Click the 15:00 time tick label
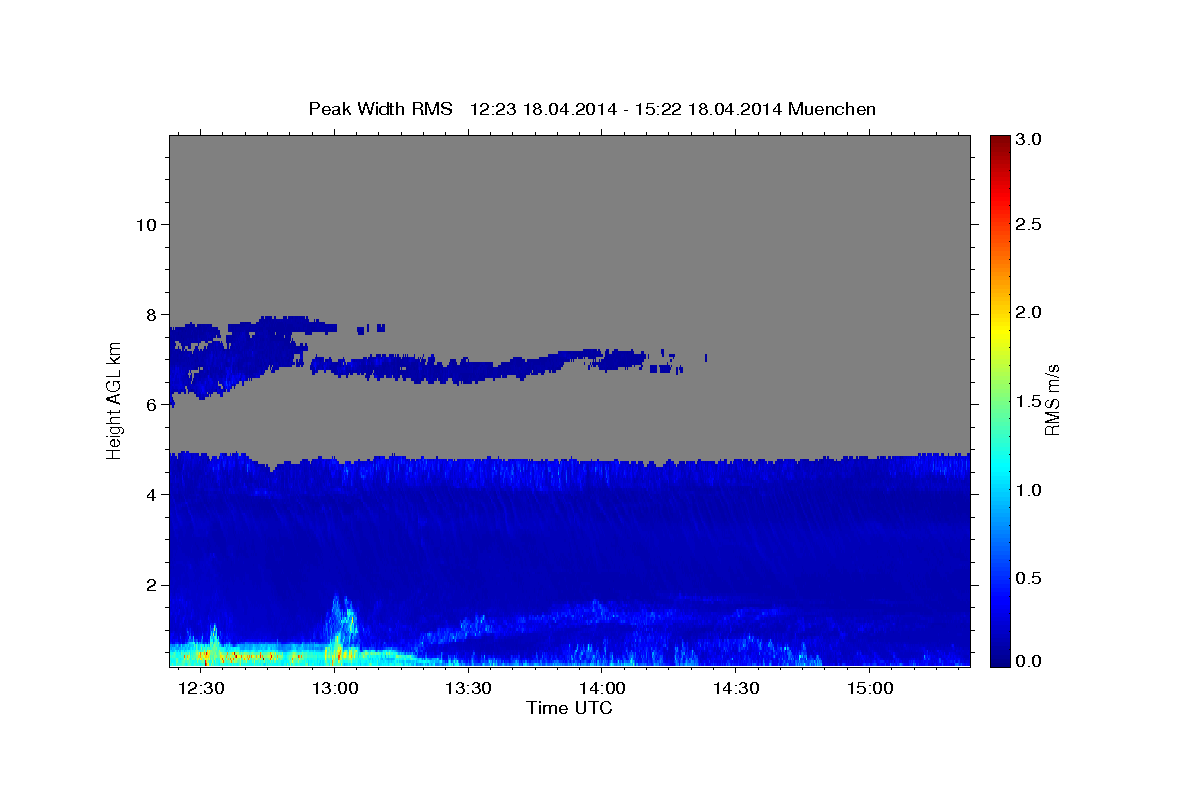 pos(869,689)
